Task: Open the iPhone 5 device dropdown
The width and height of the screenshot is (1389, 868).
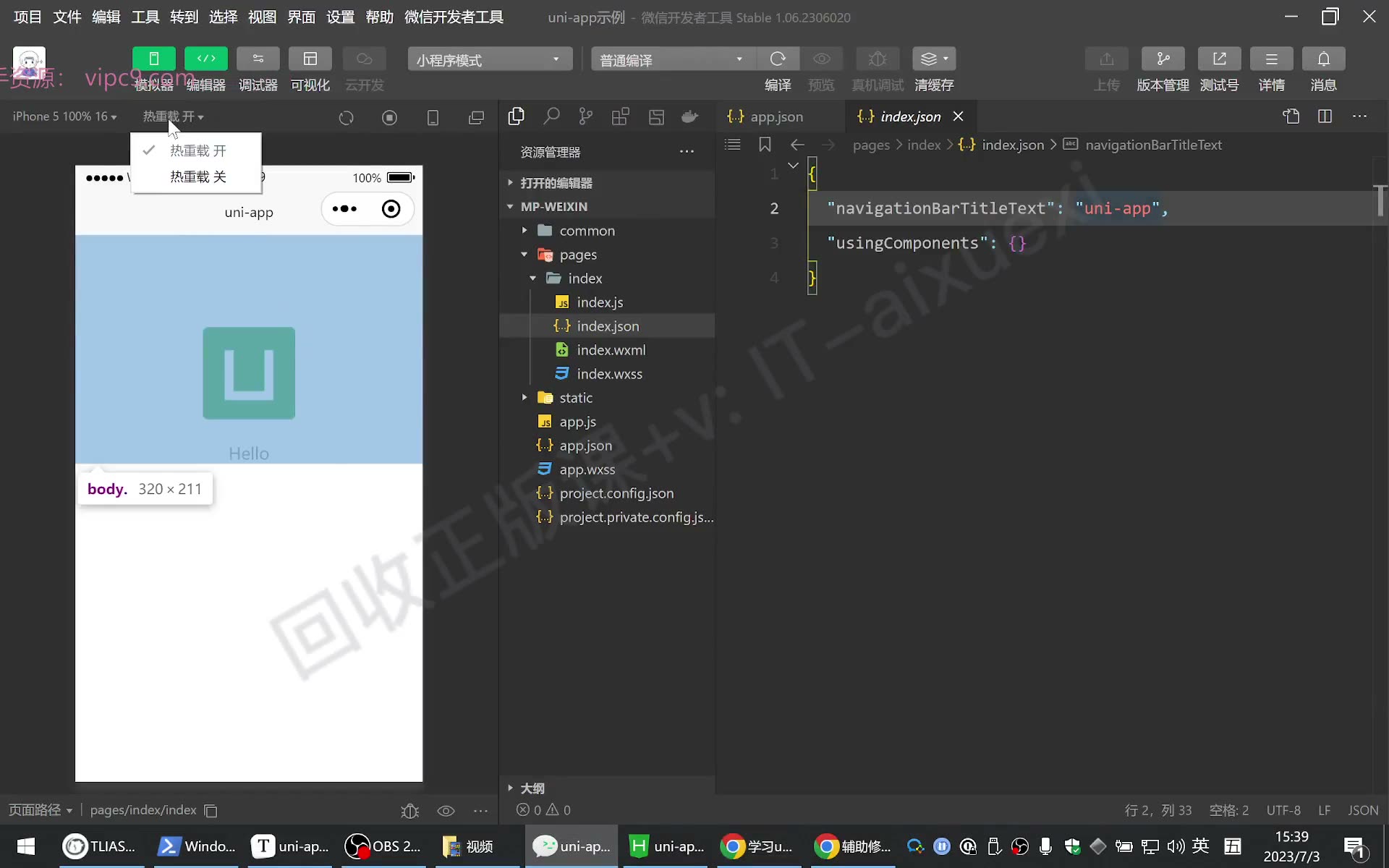Action: (x=64, y=116)
